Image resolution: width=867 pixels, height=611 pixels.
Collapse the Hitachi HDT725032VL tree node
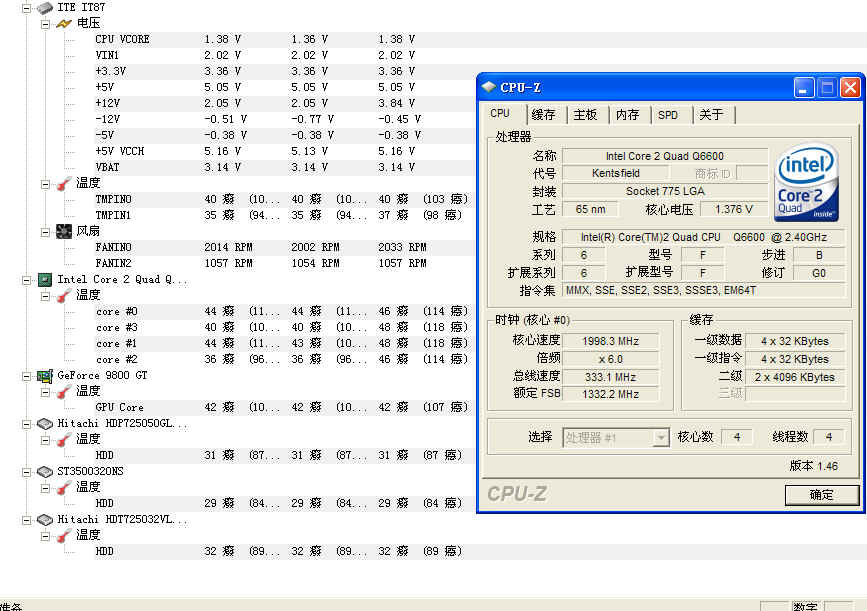tap(26, 521)
